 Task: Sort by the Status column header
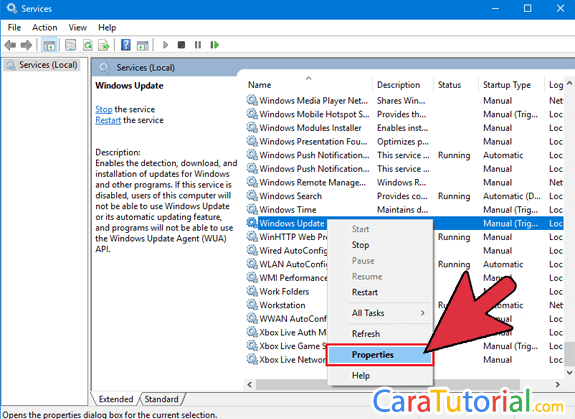click(456, 85)
